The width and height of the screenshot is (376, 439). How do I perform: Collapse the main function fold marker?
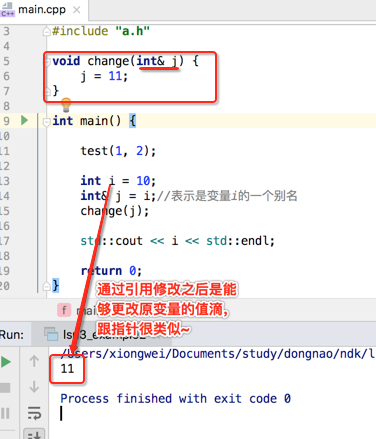coord(46,122)
